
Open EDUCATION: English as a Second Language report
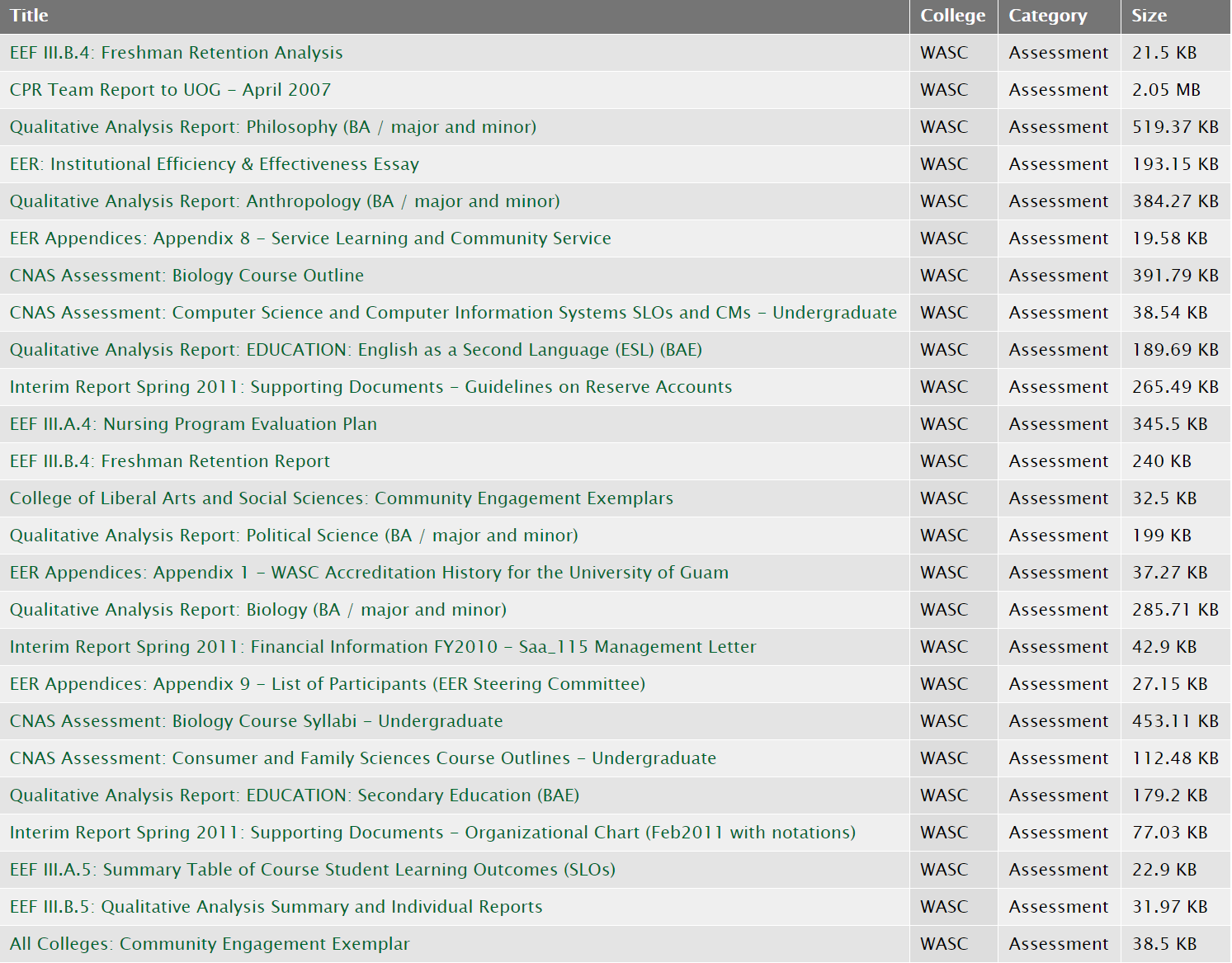356,350
